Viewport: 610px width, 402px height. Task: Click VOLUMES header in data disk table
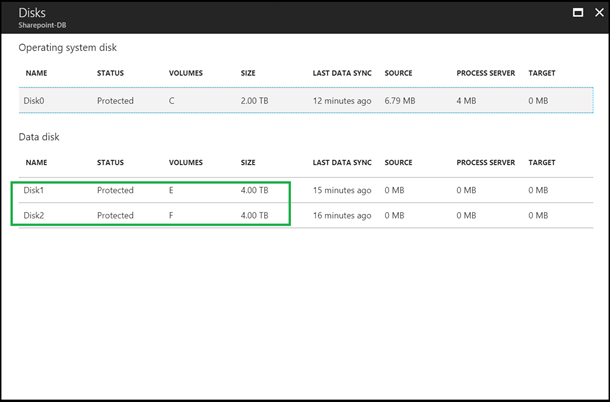(186, 163)
